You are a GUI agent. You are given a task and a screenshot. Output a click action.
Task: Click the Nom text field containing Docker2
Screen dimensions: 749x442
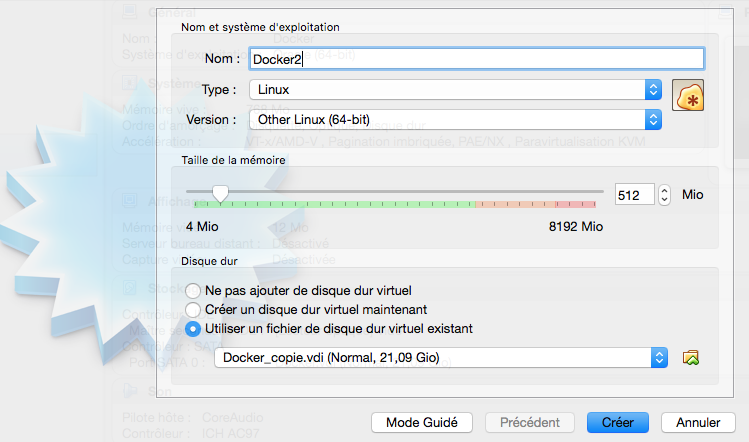tap(476, 59)
